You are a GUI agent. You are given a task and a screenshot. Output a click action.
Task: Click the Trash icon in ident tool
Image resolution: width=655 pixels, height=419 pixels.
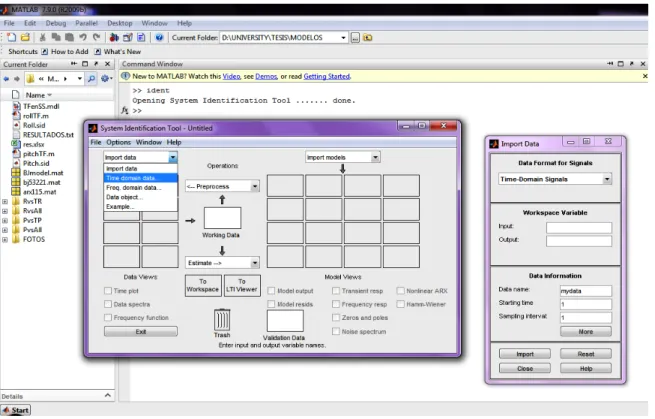click(x=222, y=320)
